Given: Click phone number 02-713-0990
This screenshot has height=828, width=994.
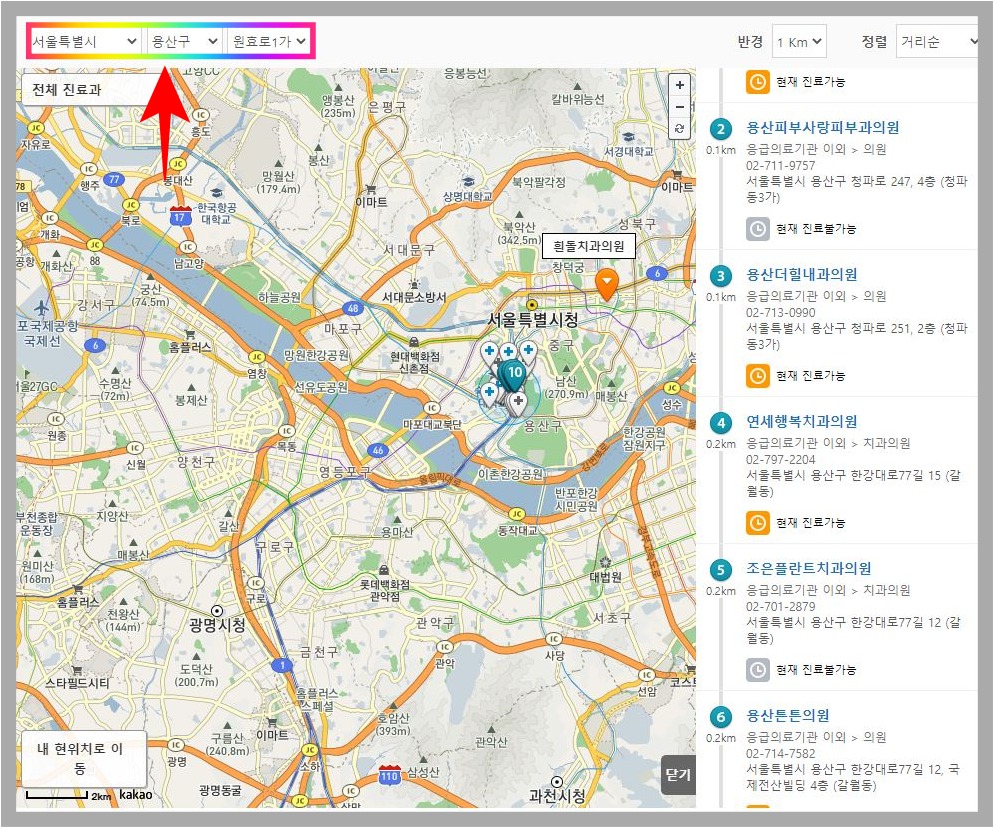Looking at the screenshot, I should coord(780,313).
